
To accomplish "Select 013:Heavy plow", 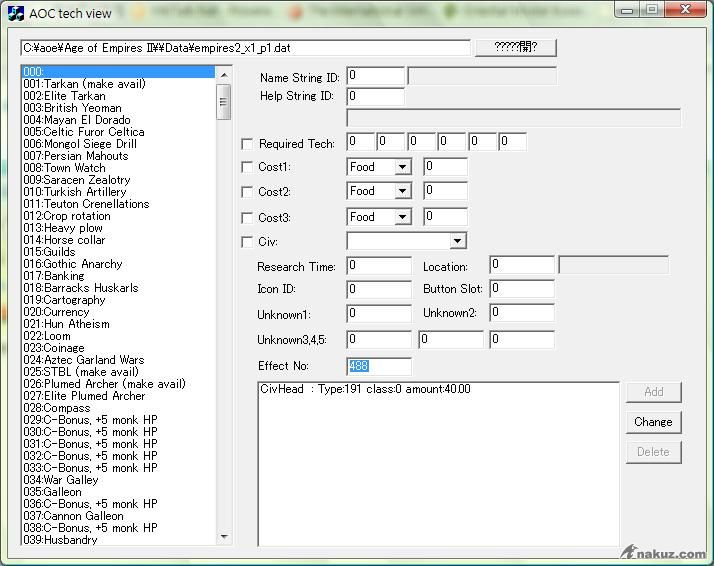I will (118, 228).
